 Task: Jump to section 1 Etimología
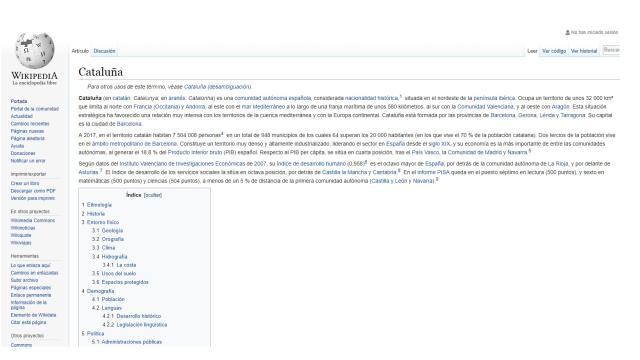point(99,205)
